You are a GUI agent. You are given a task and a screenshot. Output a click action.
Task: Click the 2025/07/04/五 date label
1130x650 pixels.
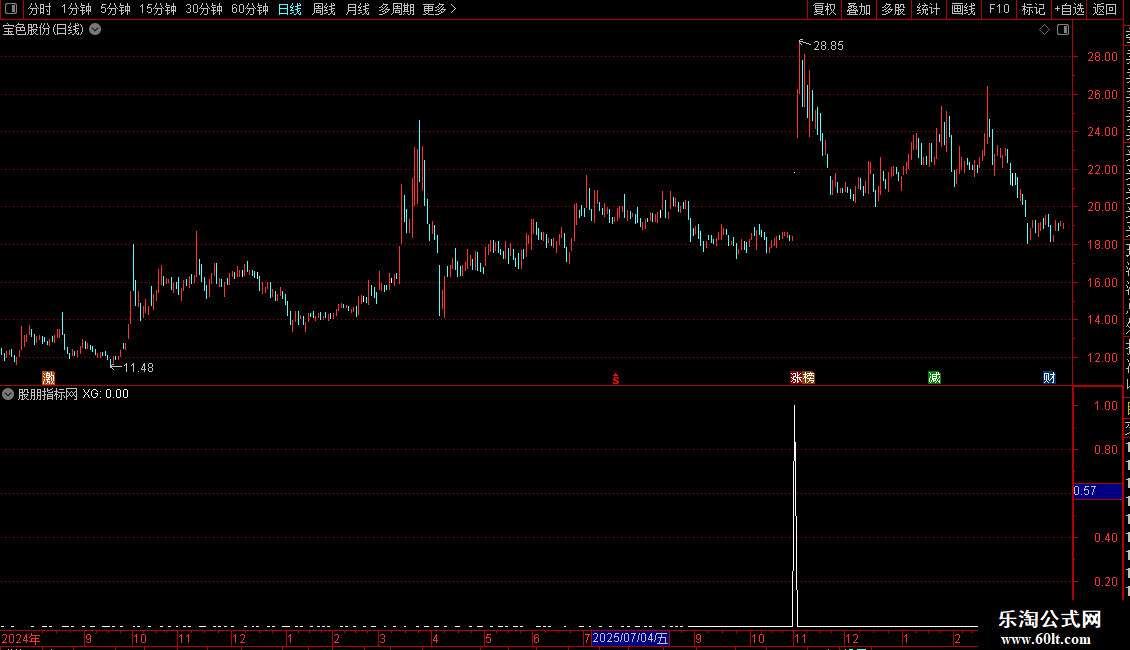pos(630,638)
